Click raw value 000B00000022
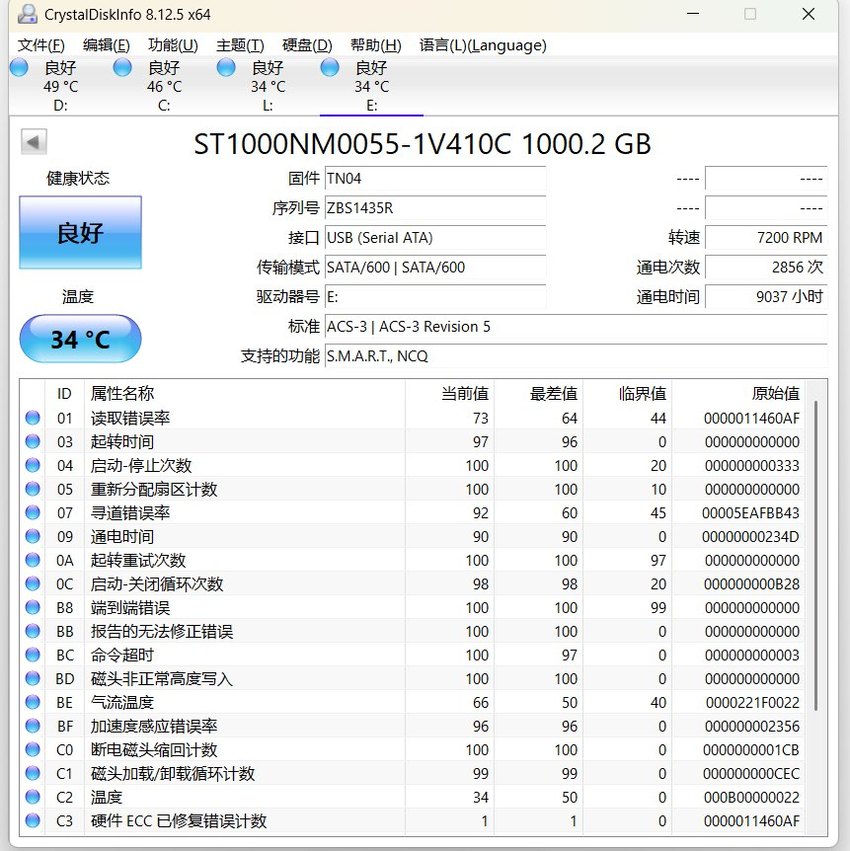The width and height of the screenshot is (850, 851). tap(751, 797)
